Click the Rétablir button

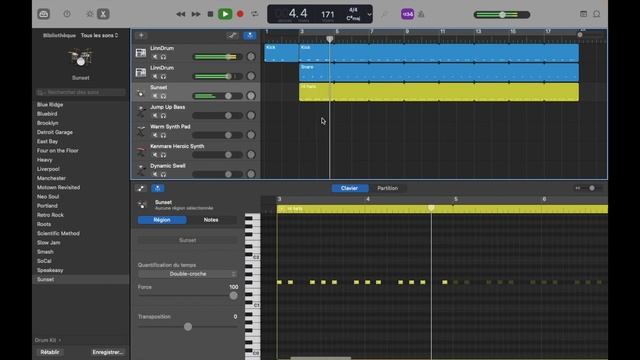pos(50,352)
